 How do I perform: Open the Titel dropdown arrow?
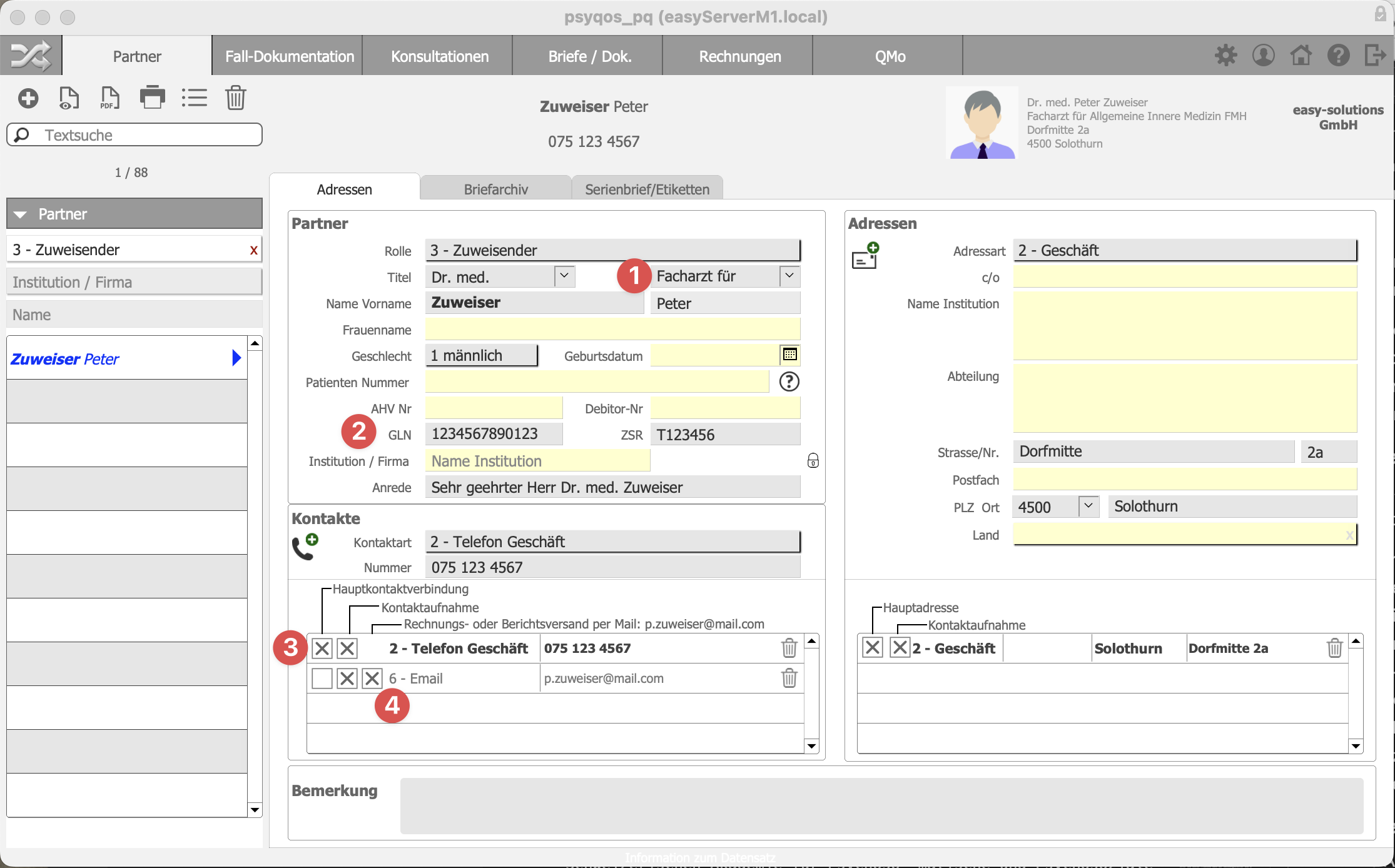564,276
